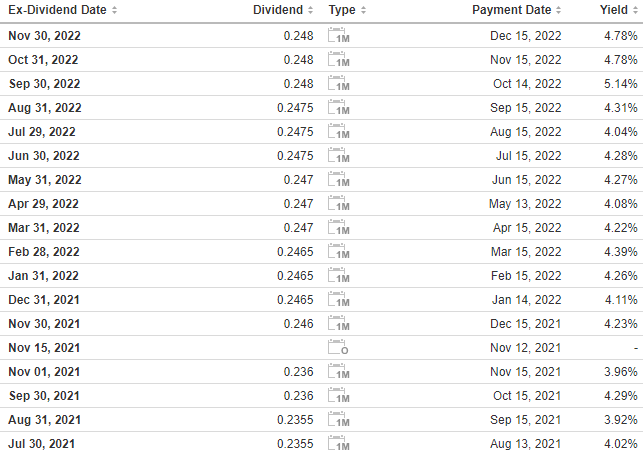Click the Yield column header
643x453 pixels.
coord(613,10)
